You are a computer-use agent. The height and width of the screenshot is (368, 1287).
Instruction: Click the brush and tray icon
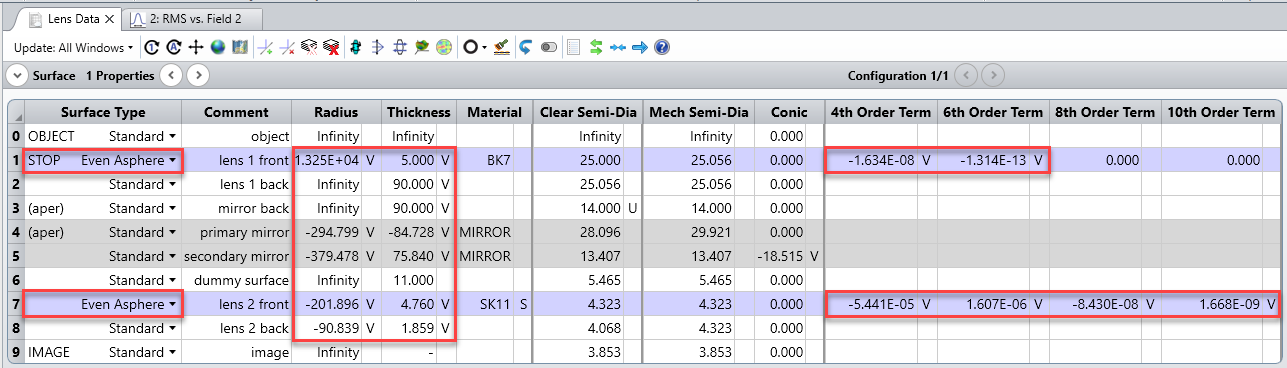click(502, 47)
